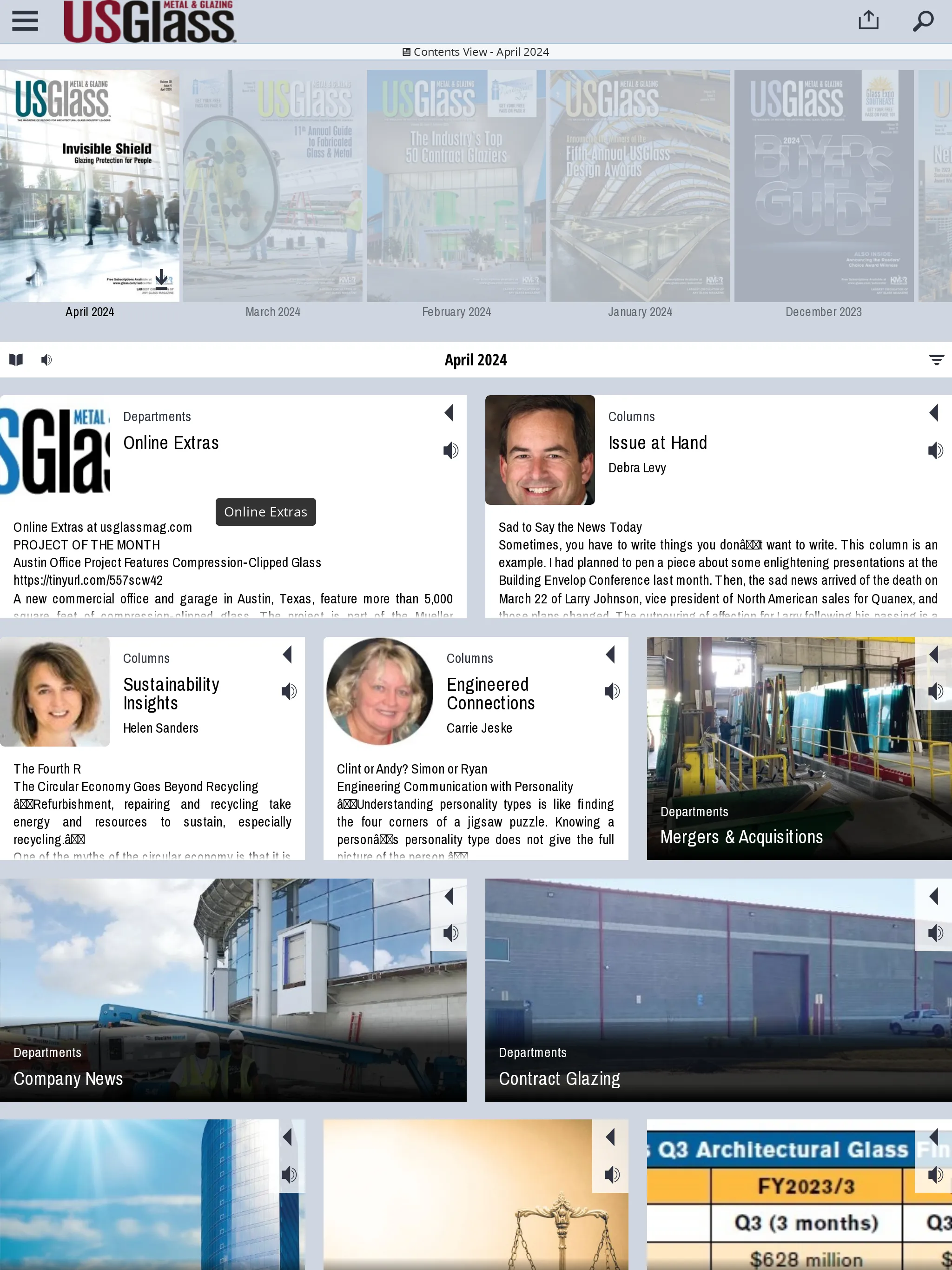Select December 2023 cover thumbnail
Viewport: 952px width, 1270px height.
pos(823,186)
